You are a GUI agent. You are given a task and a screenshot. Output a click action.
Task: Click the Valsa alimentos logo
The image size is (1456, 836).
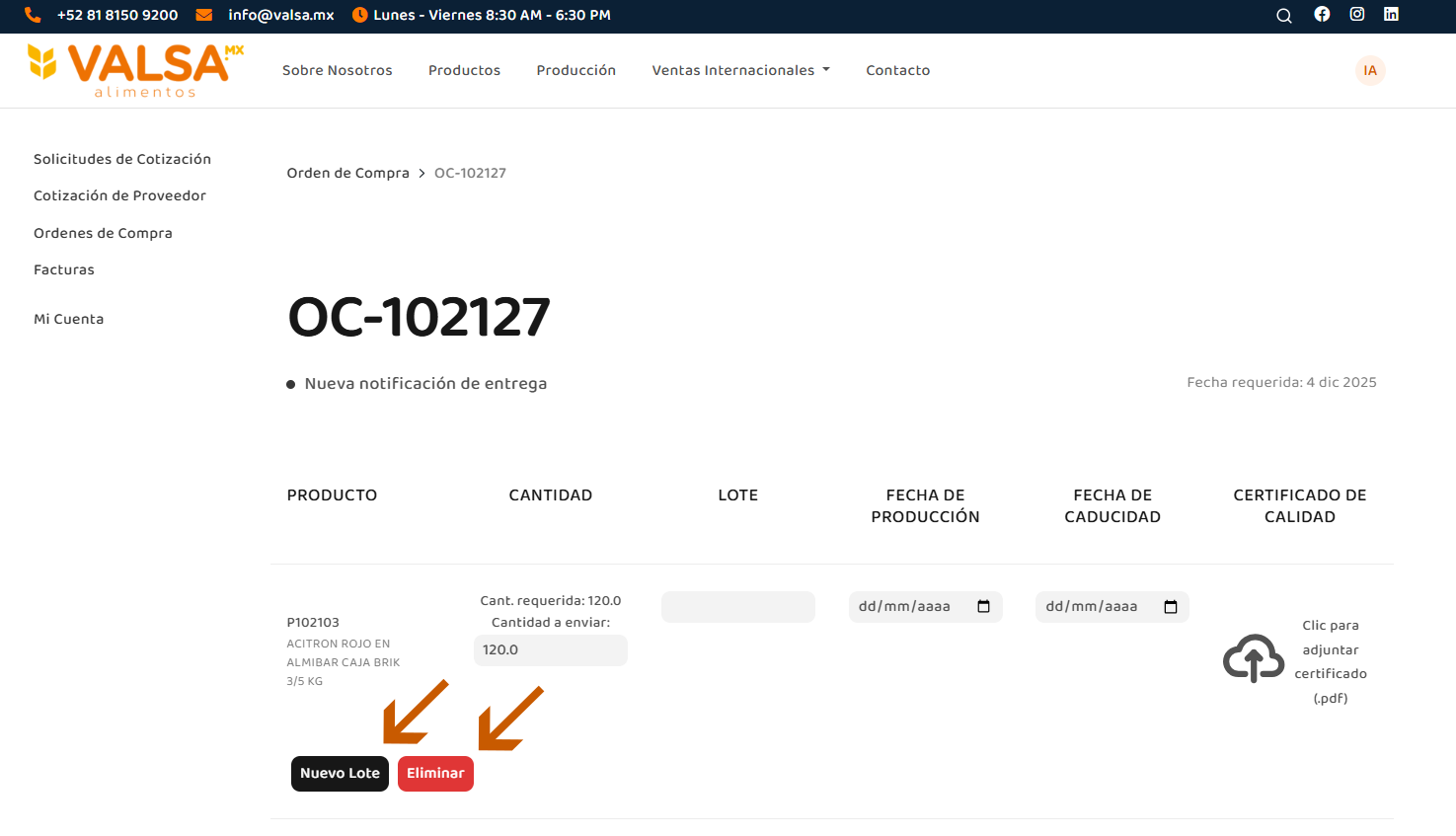(x=136, y=70)
